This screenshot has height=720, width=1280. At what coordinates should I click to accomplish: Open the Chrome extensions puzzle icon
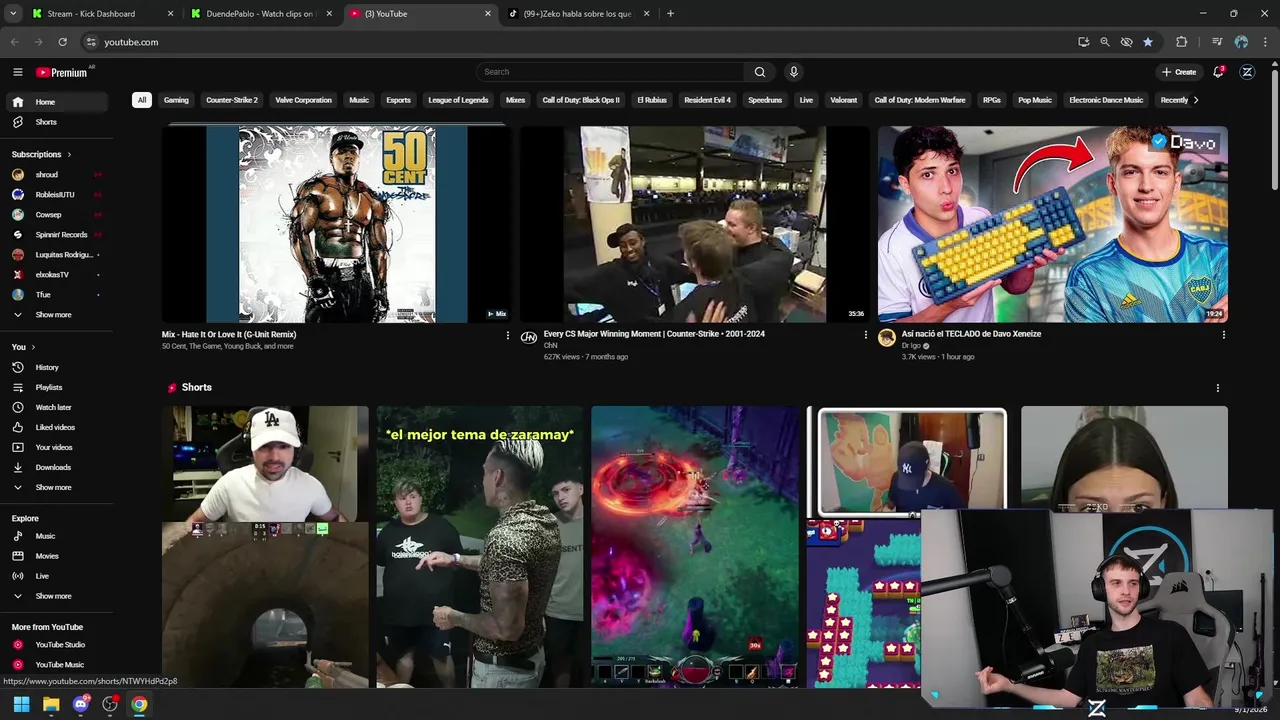tap(1182, 42)
